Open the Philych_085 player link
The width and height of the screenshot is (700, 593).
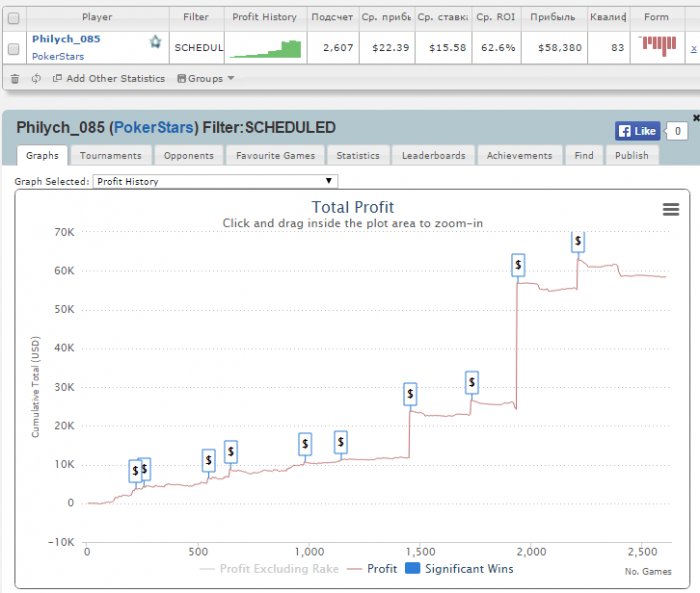tap(66, 39)
